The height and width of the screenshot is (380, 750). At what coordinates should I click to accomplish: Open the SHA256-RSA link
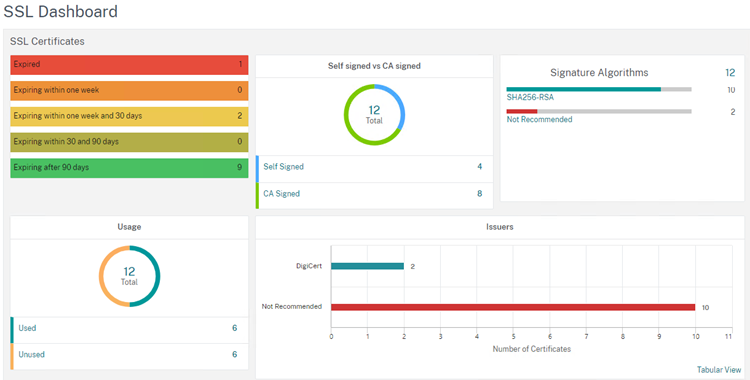click(530, 97)
